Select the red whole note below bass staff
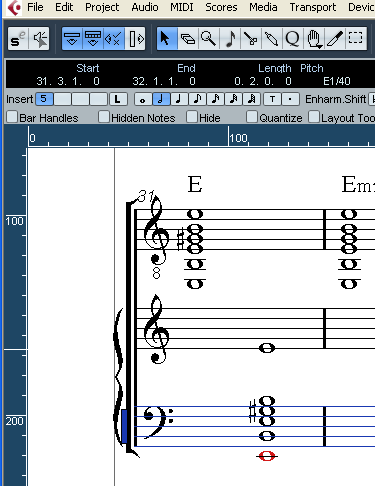Screen dimensions: 375x486 pos(267,456)
